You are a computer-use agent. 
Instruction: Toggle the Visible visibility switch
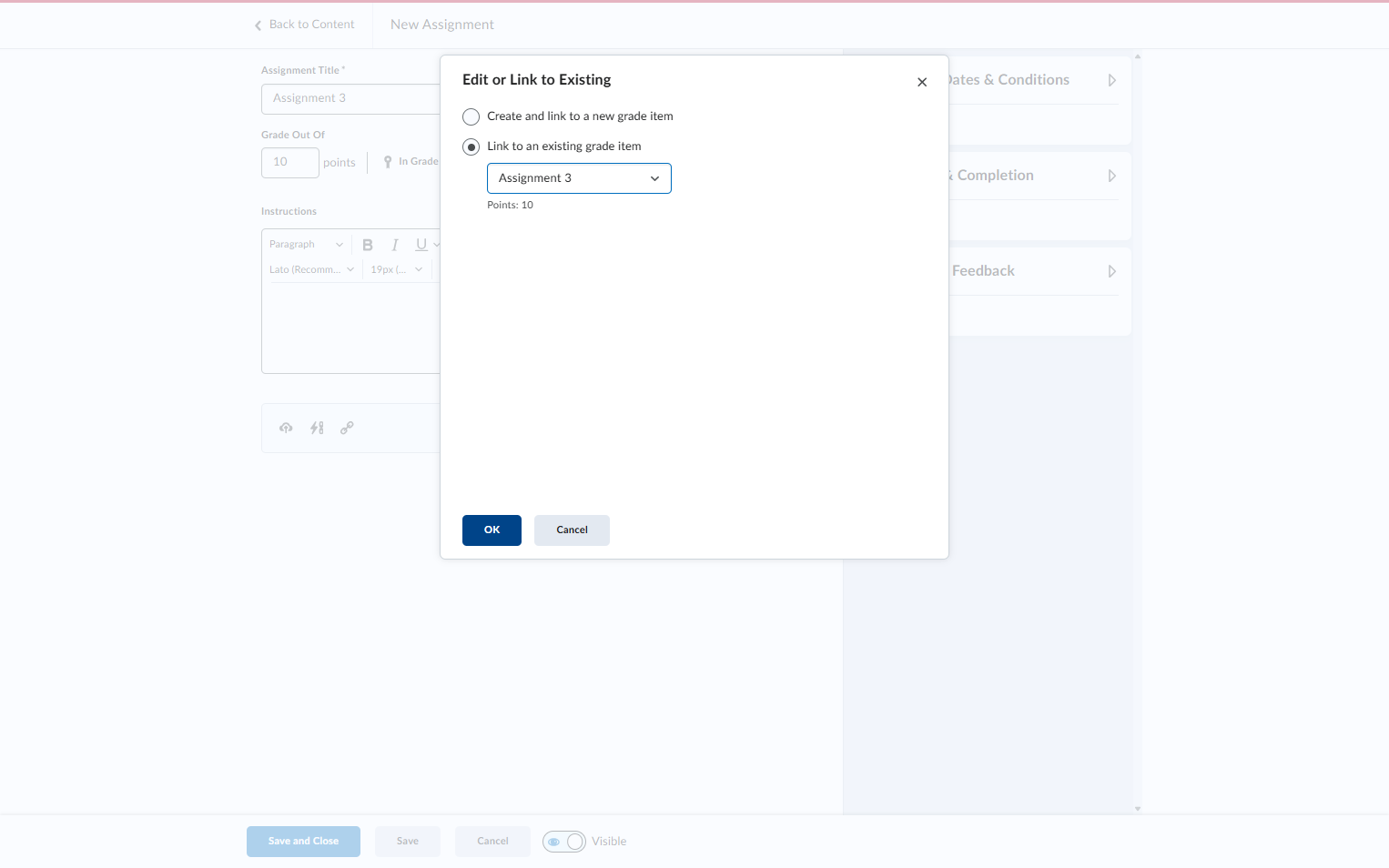(x=564, y=842)
